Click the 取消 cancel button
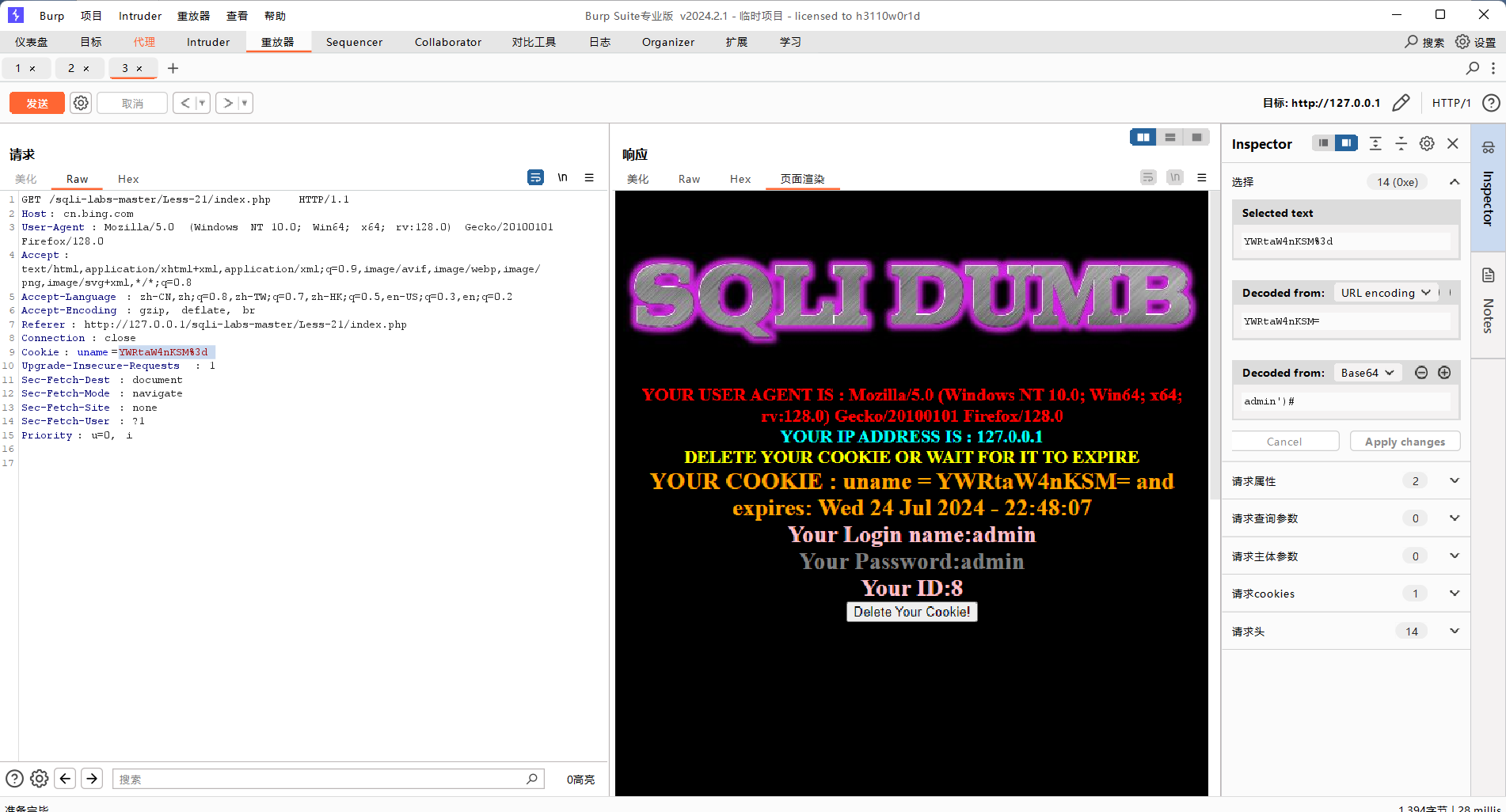1506x812 pixels. coord(132,103)
